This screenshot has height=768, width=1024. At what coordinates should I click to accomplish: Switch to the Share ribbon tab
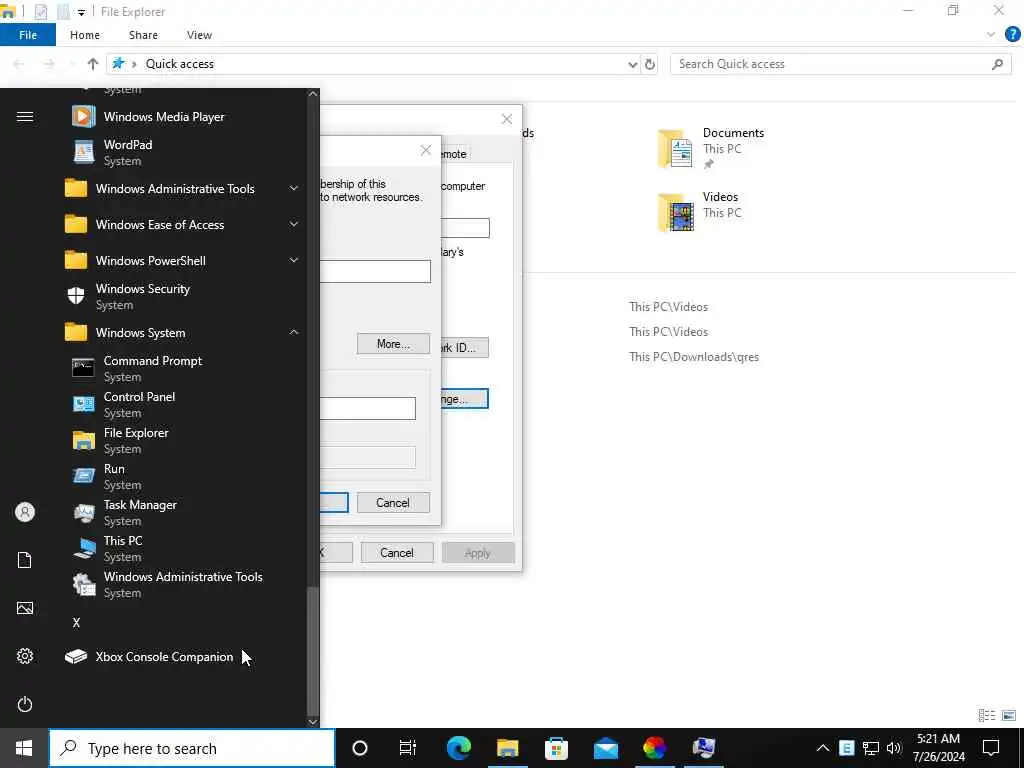pyautogui.click(x=143, y=35)
